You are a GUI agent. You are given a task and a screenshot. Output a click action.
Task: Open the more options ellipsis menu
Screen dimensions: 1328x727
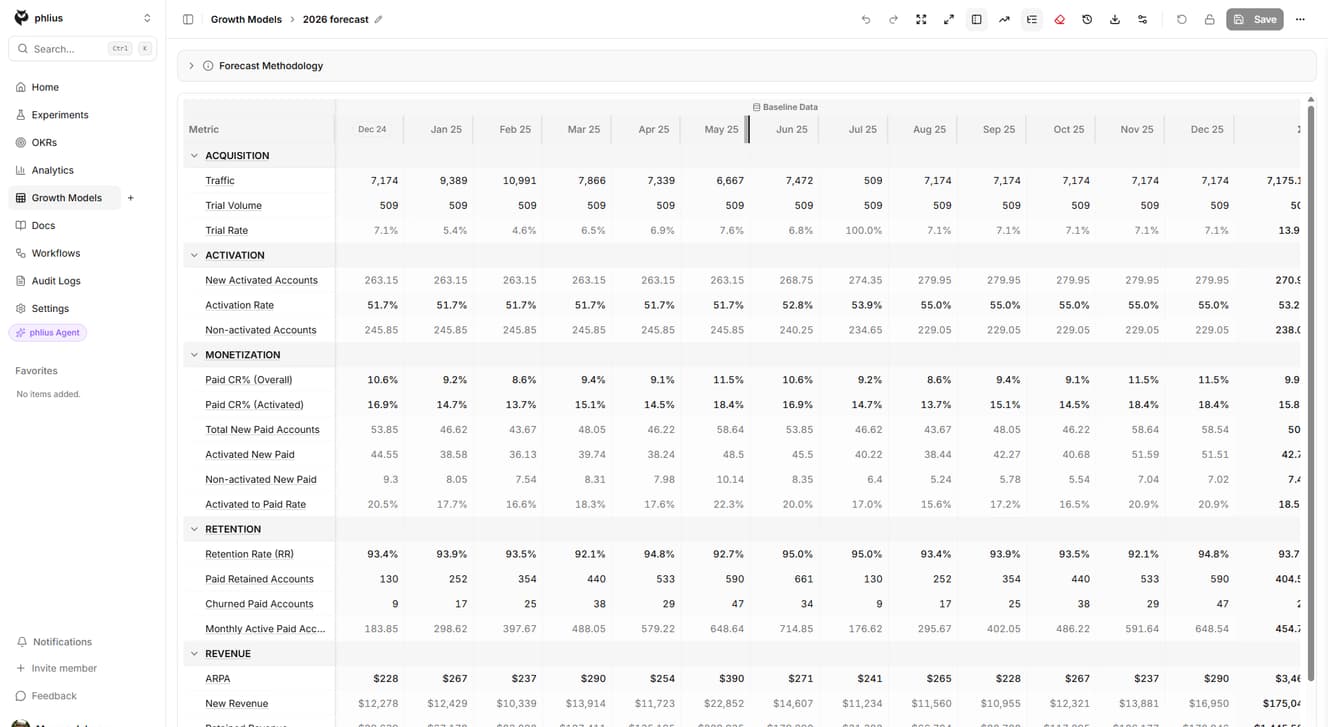point(1300,19)
